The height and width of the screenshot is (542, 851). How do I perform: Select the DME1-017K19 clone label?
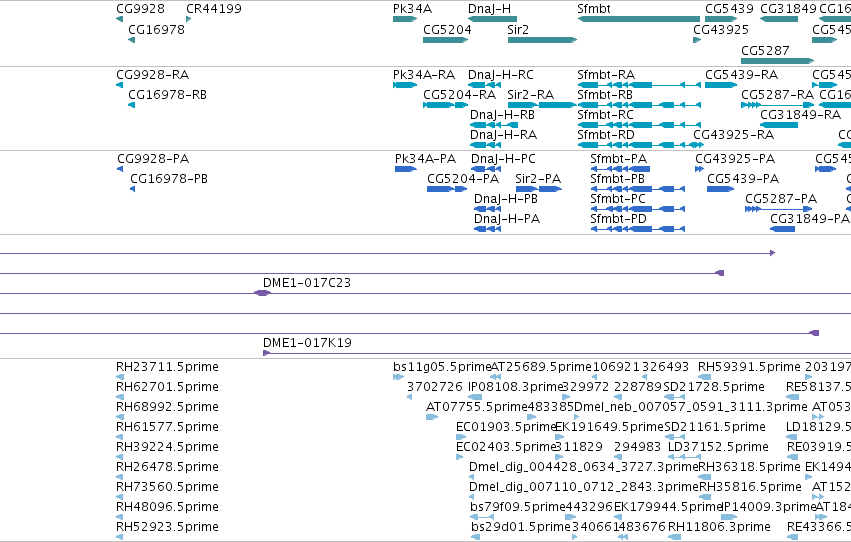(x=307, y=343)
